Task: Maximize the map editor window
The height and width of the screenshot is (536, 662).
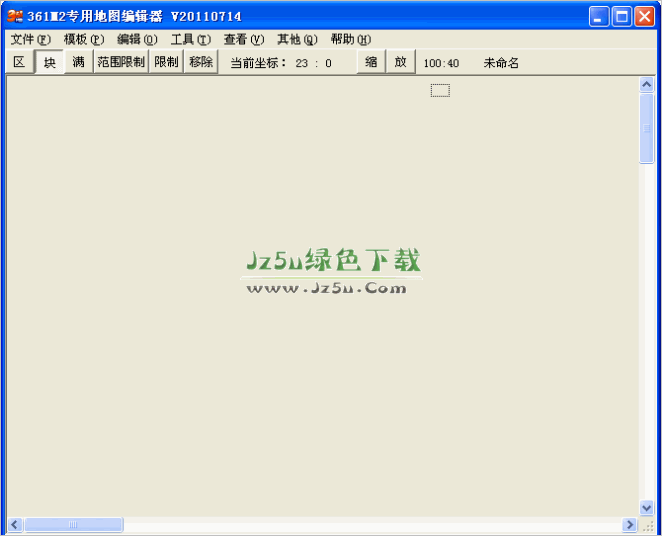Action: (621, 17)
